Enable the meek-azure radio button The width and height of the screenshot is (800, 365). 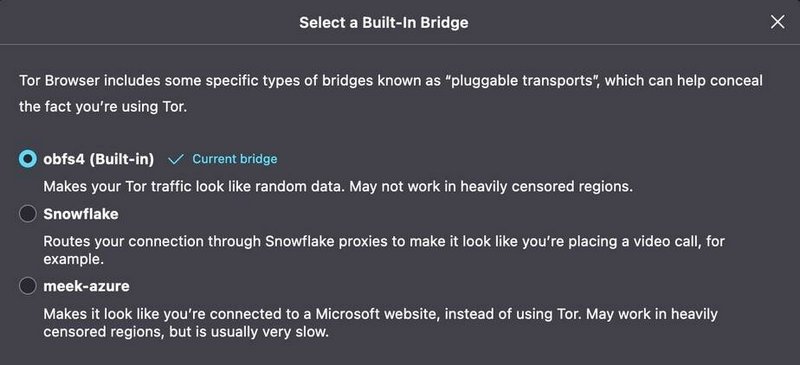click(x=28, y=286)
